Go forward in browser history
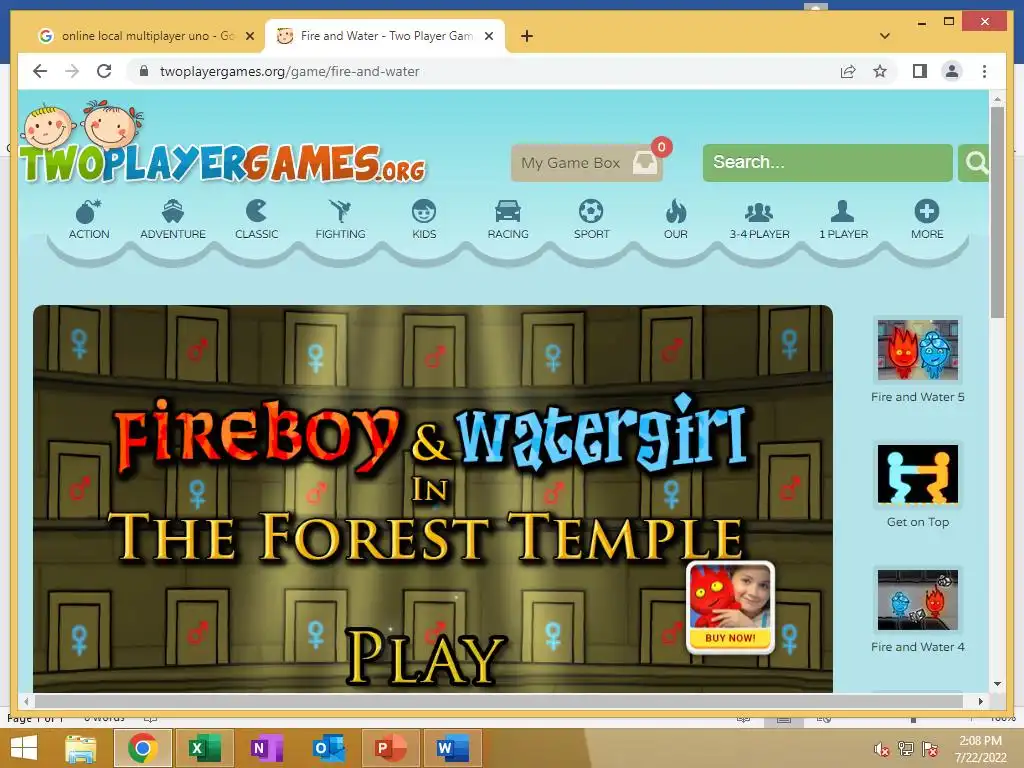The width and height of the screenshot is (1024, 768). [72, 71]
